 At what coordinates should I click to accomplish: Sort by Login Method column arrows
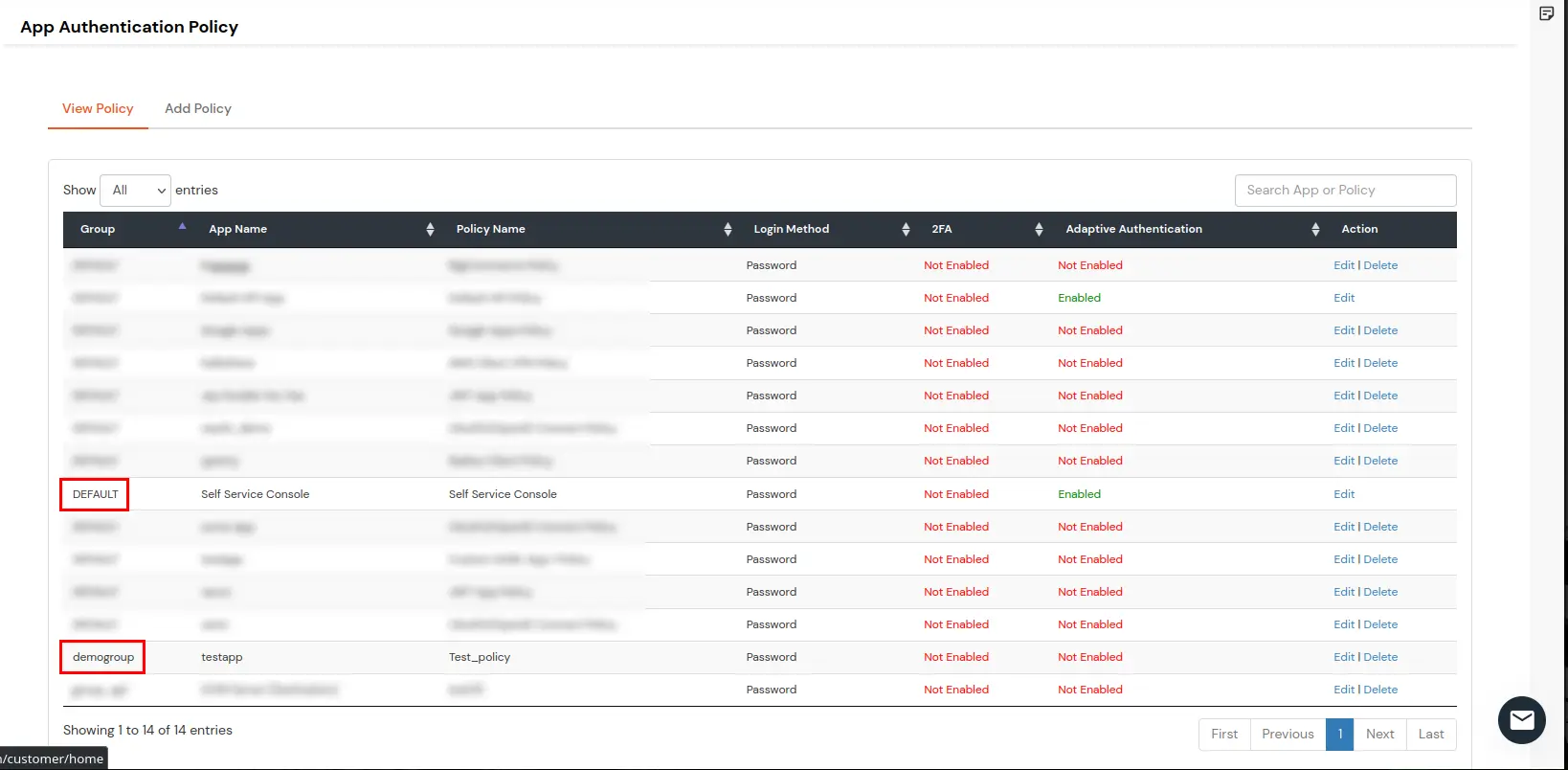point(906,230)
